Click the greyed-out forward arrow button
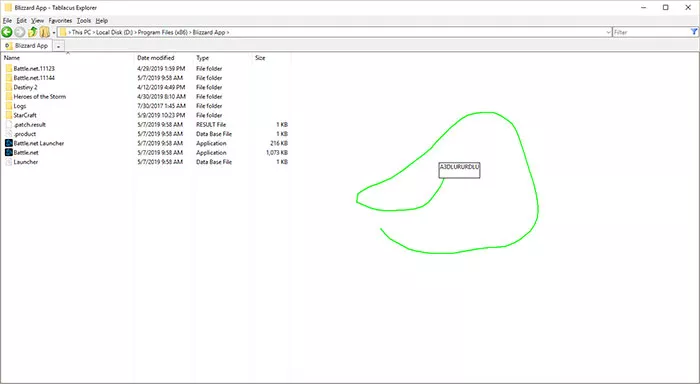This screenshot has width=700, height=384. (20, 32)
